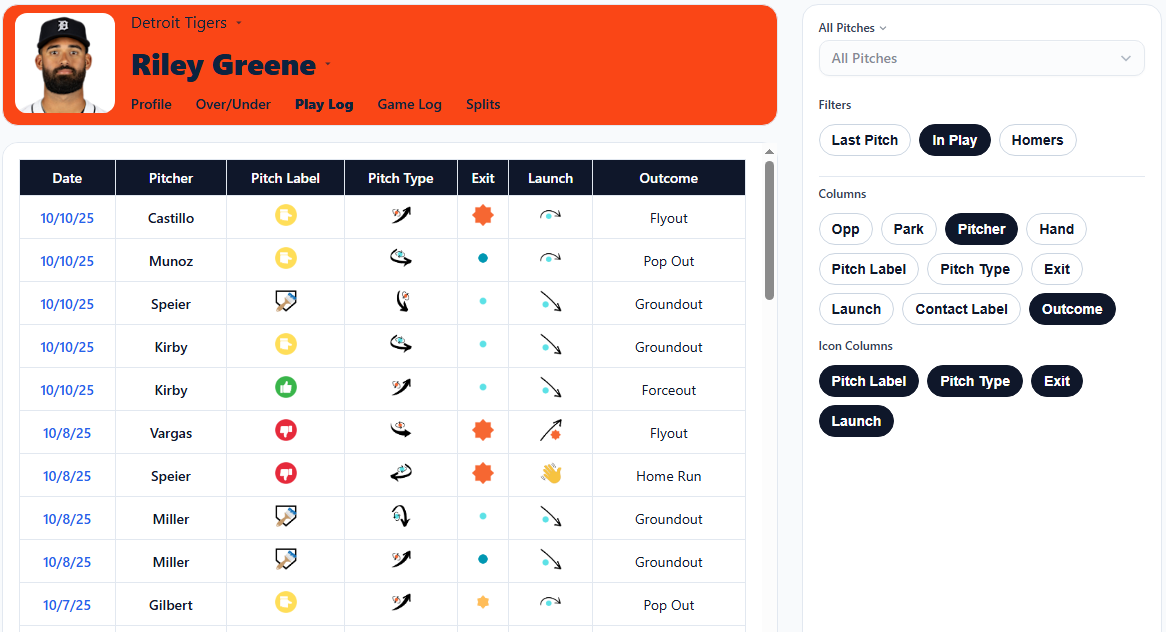The image size is (1166, 632).
Task: Click the green thumbs-up pitch label on Kirby's forceout row
Action: tap(286, 386)
